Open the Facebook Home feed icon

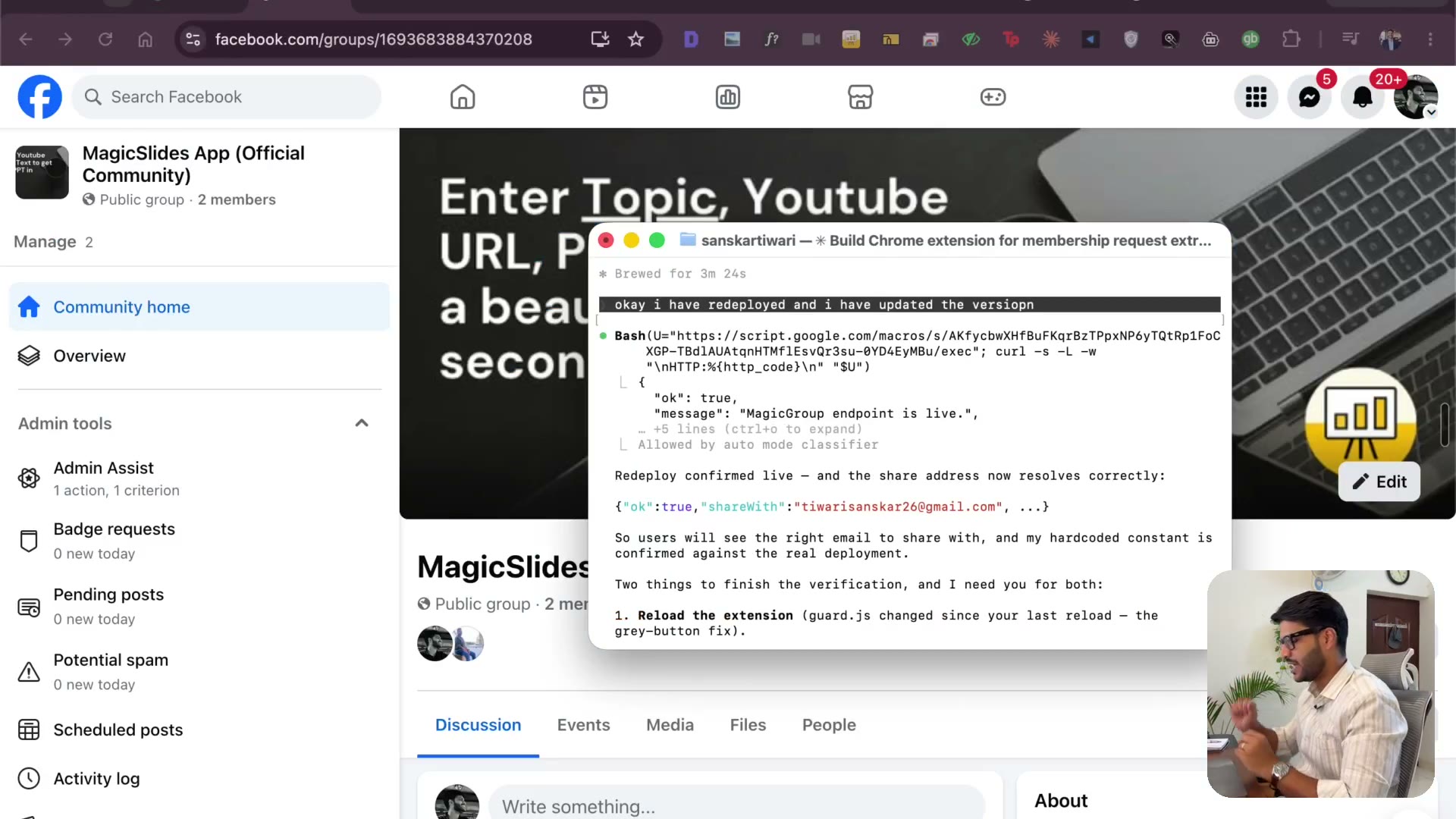pyautogui.click(x=463, y=97)
